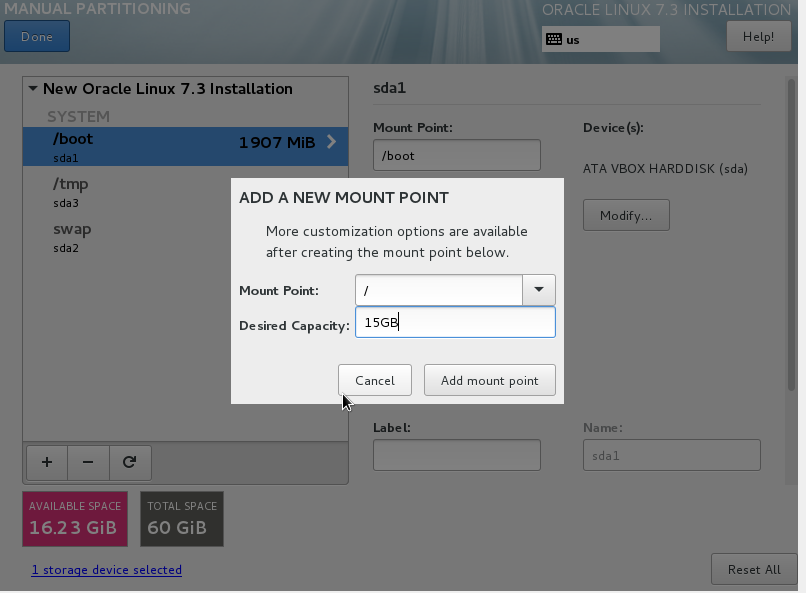Click the sda1 Mount Point field with /boot
Image resolution: width=806 pixels, height=593 pixels.
point(457,155)
